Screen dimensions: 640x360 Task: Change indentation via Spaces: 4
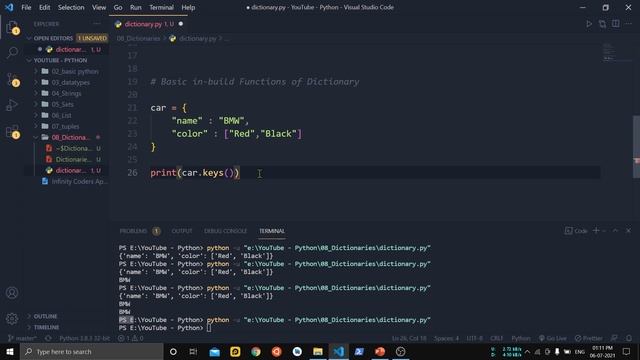[446, 338]
